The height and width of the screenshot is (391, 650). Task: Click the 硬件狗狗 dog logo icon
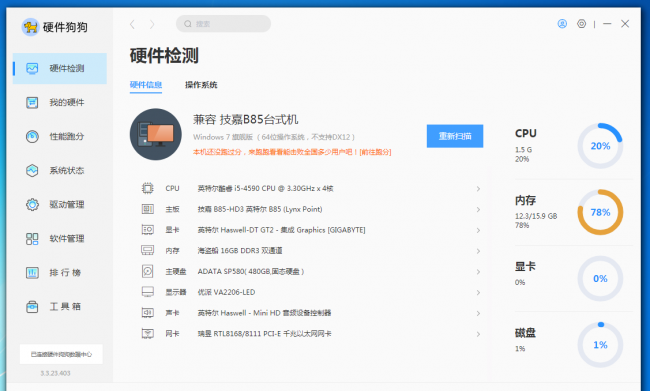(30, 27)
